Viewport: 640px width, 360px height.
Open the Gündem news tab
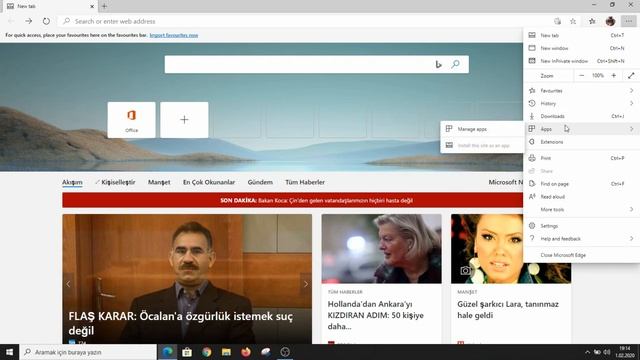click(x=260, y=182)
